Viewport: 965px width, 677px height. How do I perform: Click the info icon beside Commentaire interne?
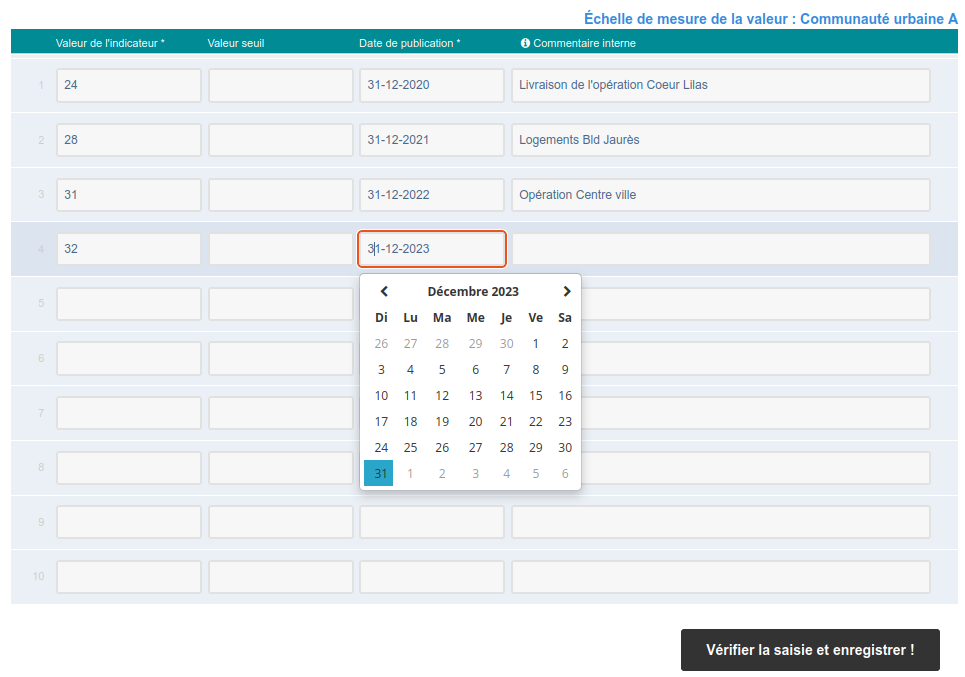pos(525,43)
